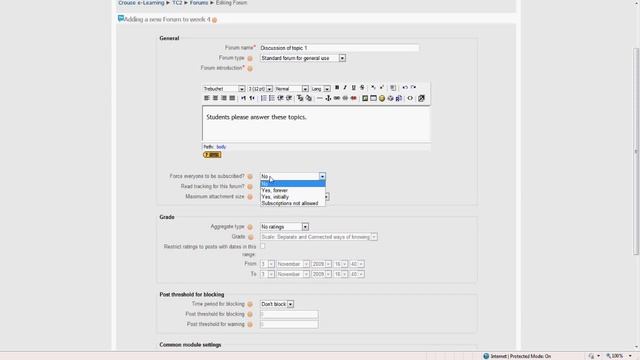Screen dimensions: 640x360
Task: Open help for Post threshold for warning
Action: click(250, 324)
